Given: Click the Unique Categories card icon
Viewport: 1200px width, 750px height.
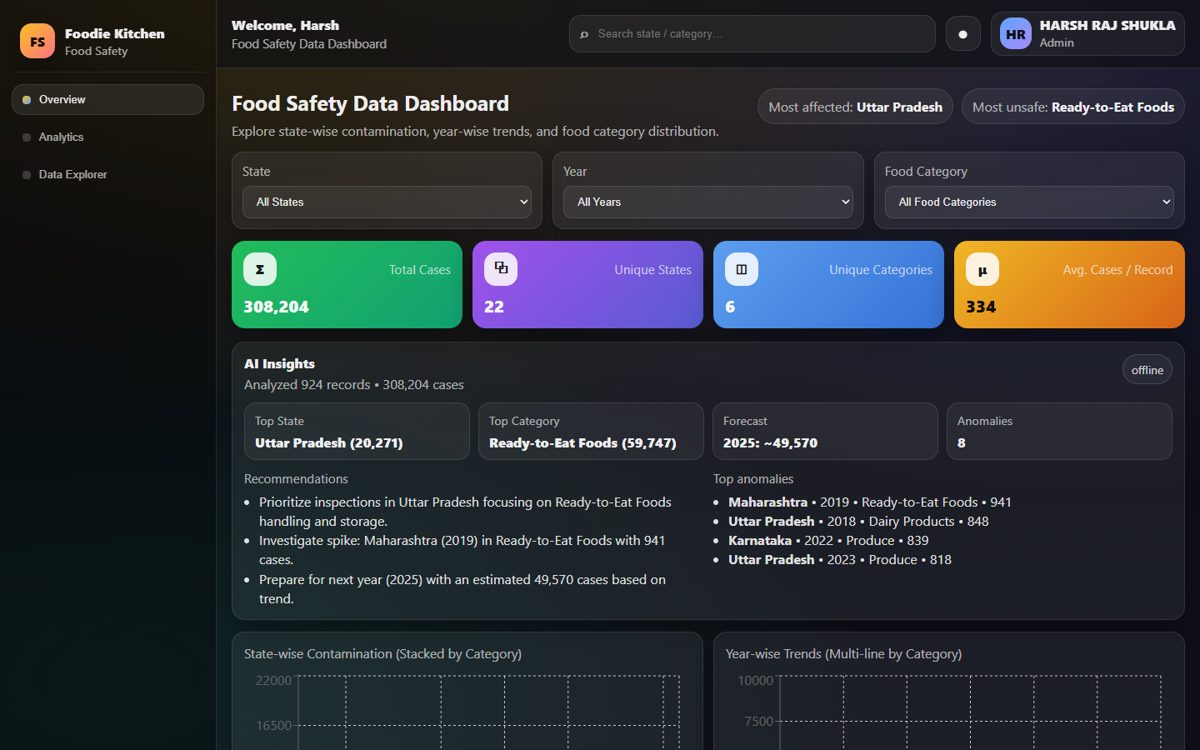Looking at the screenshot, I should point(741,269).
